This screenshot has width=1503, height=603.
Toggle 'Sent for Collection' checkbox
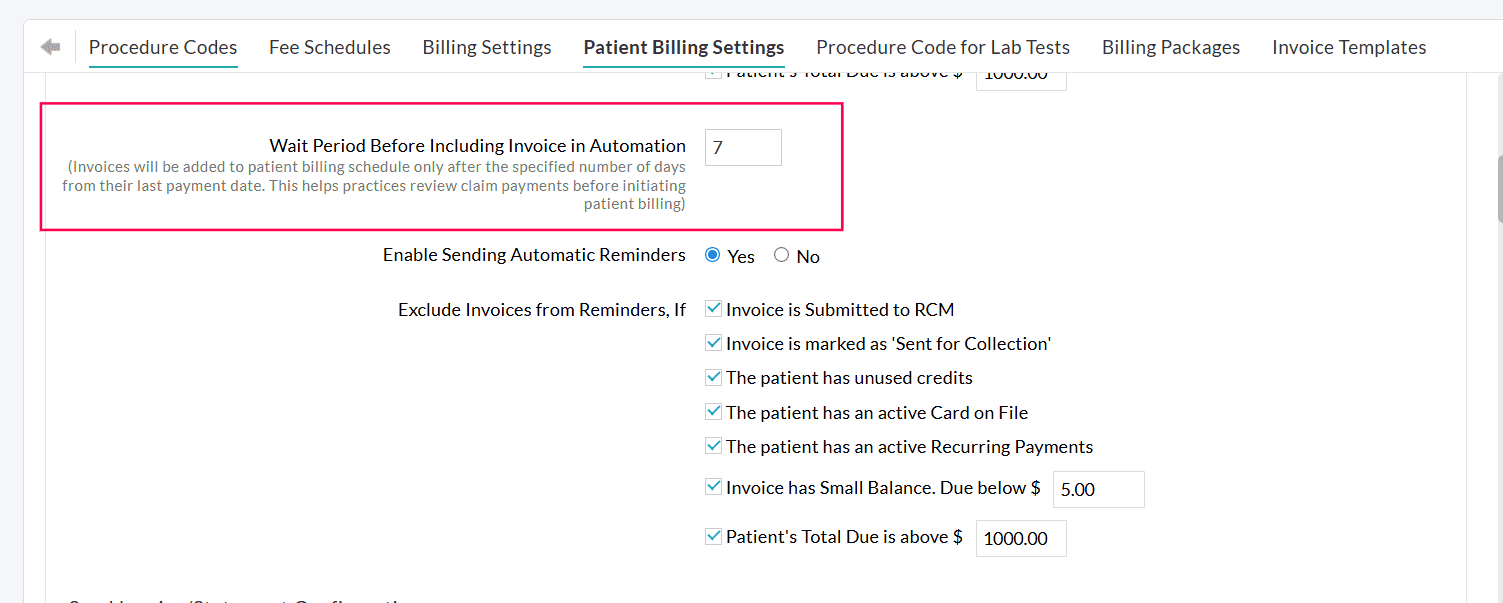714,343
